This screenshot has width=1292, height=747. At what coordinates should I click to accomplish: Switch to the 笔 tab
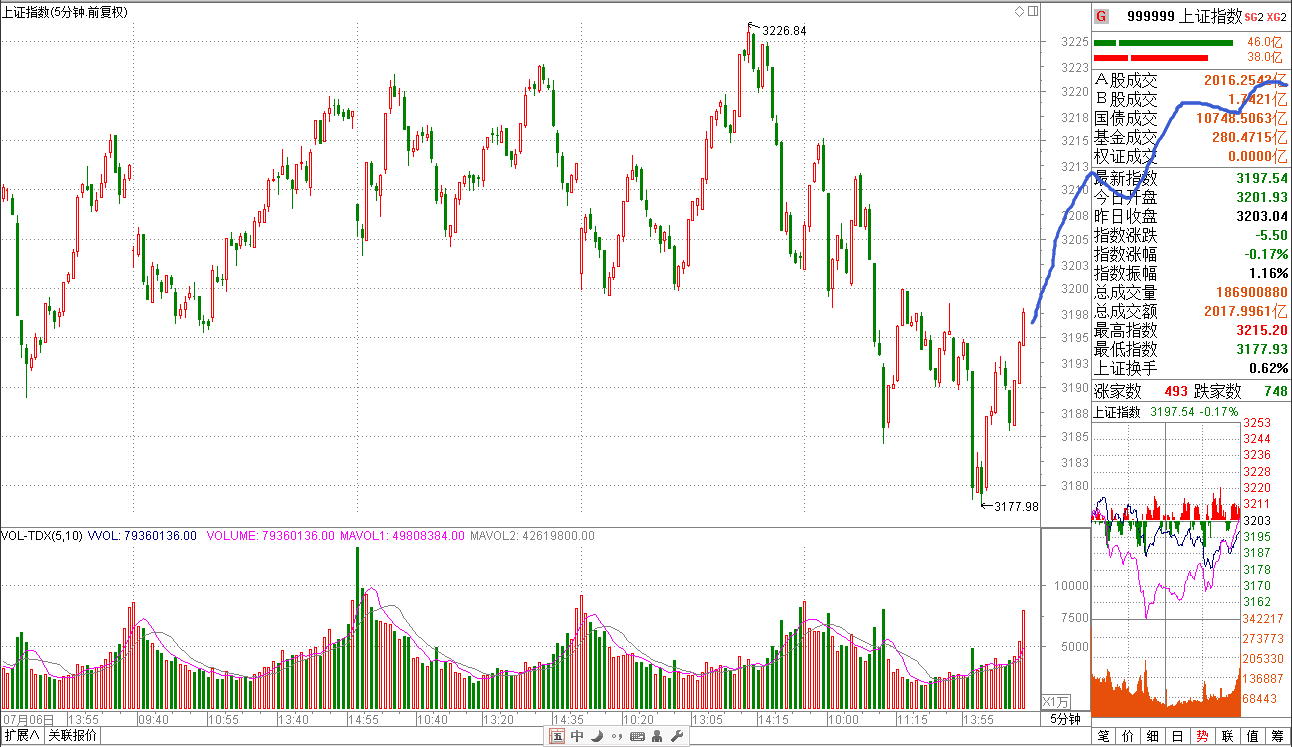(1104, 737)
